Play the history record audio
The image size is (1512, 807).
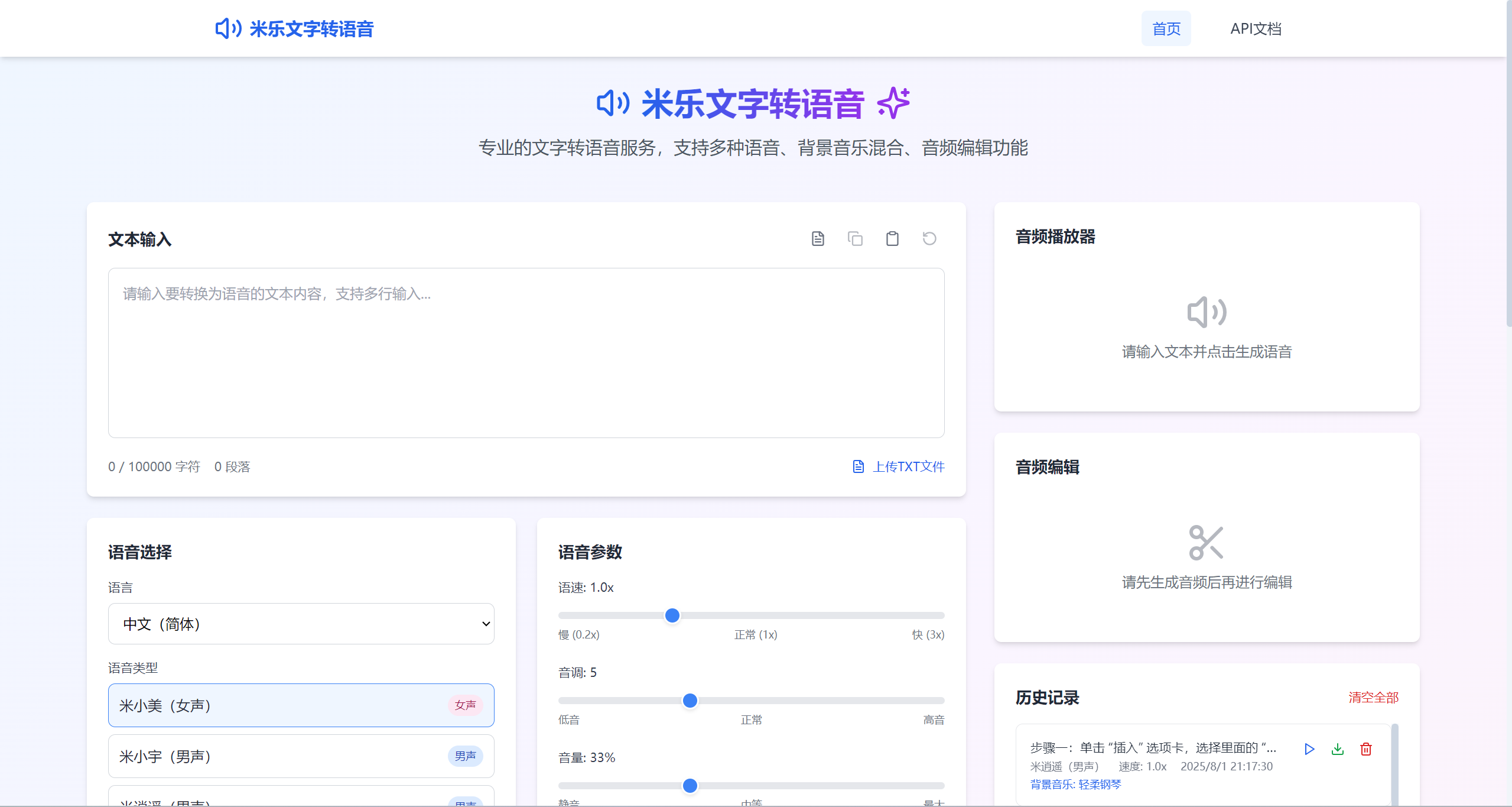click(x=1309, y=749)
